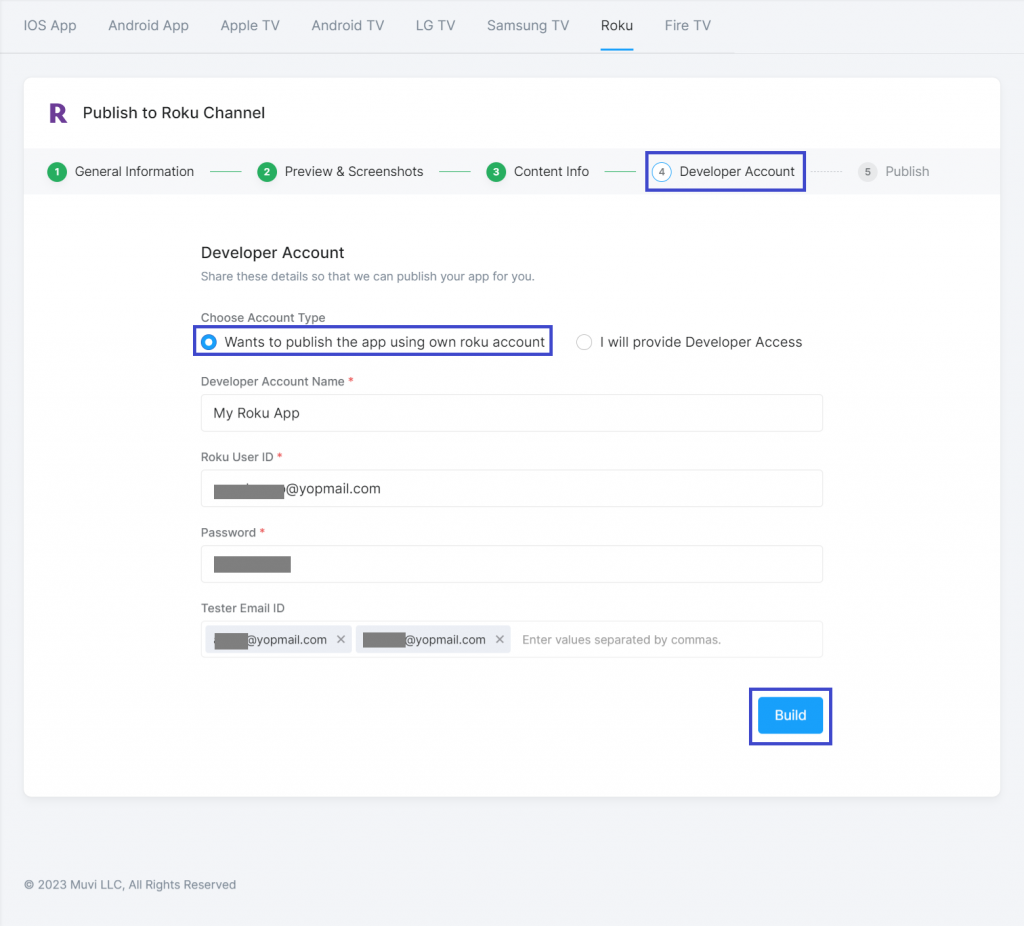
Task: Open the Fire TV tab
Action: (687, 25)
